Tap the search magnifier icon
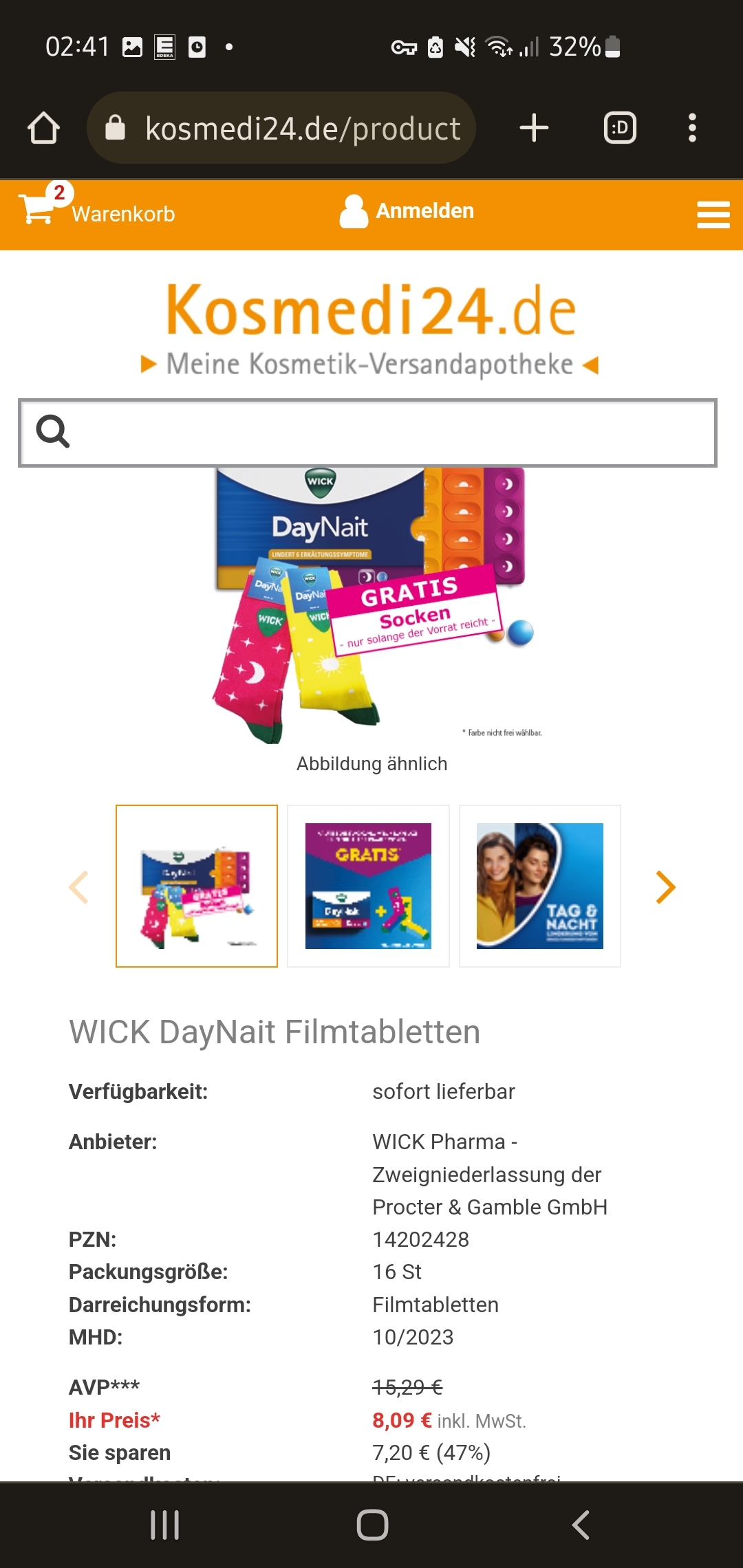The image size is (743, 1568). (53, 431)
